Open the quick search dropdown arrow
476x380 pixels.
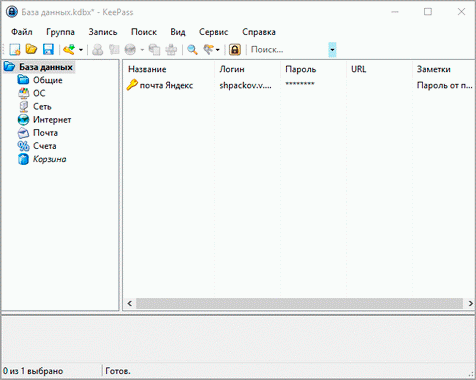coord(332,50)
